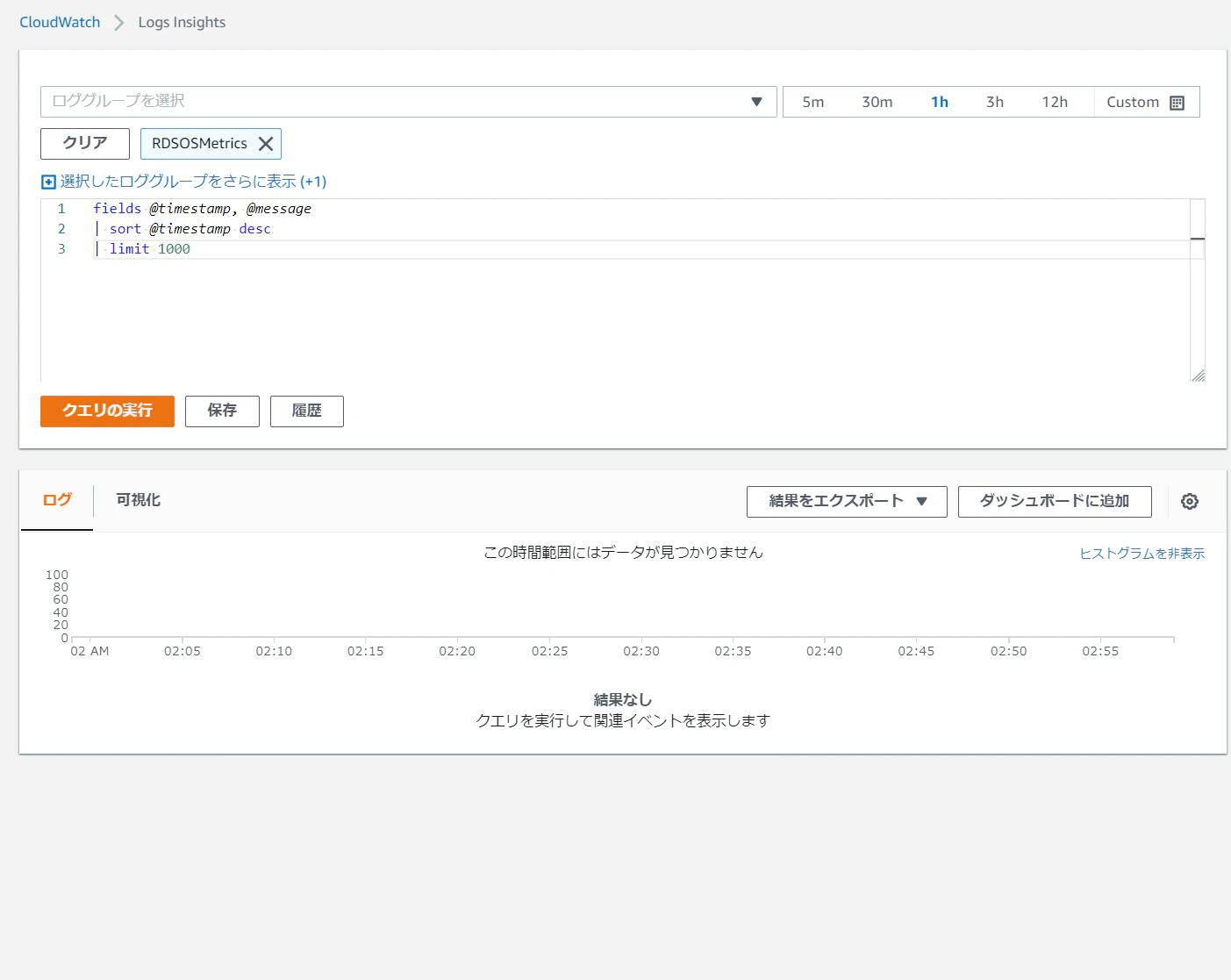Run the query with クエリの実行
This screenshot has width=1231, height=980.
coord(107,411)
